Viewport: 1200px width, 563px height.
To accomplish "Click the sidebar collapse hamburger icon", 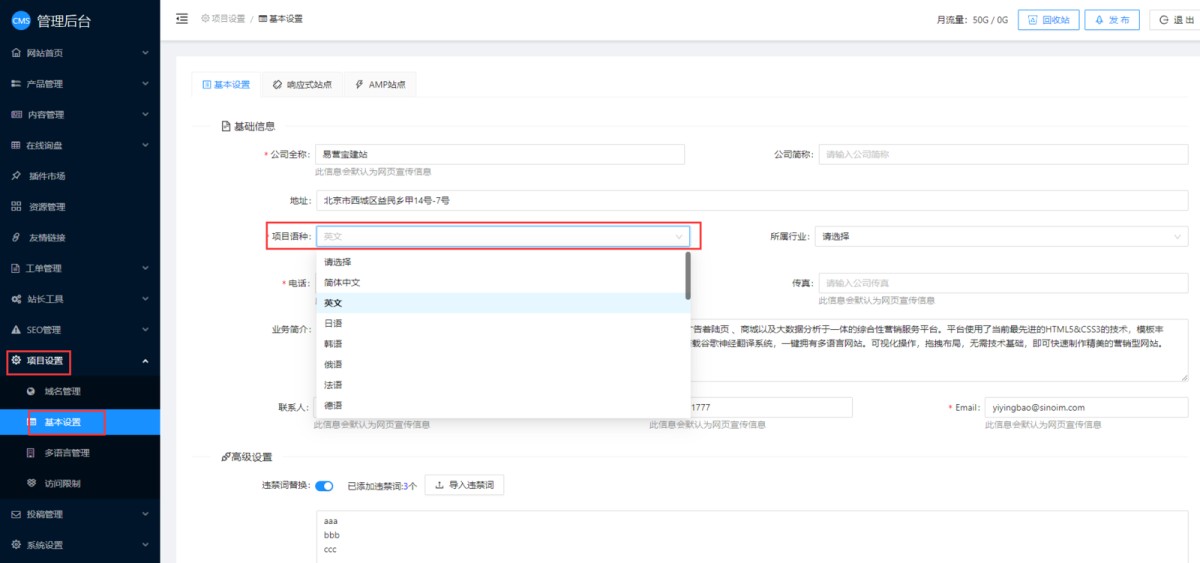I will [x=181, y=19].
